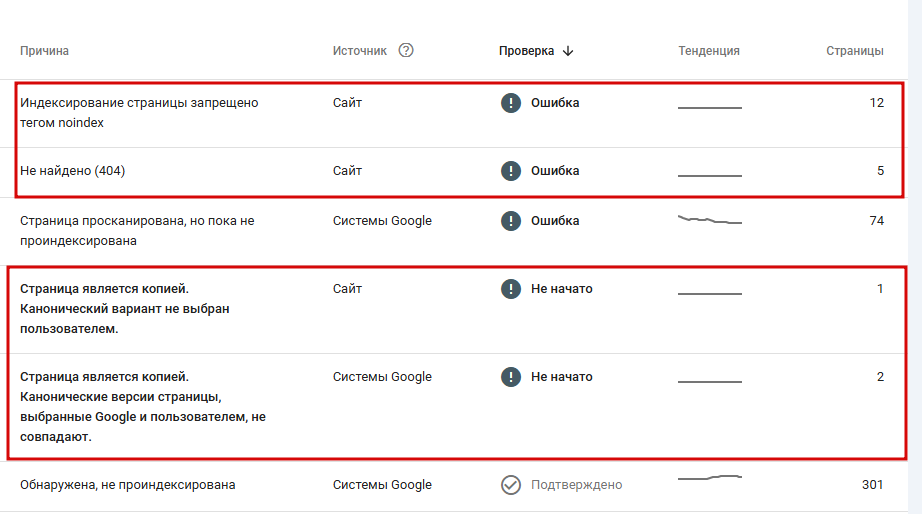Click the trend sparkline for the 301-pages row
Image resolution: width=922 pixels, height=514 pixels.
click(709, 479)
